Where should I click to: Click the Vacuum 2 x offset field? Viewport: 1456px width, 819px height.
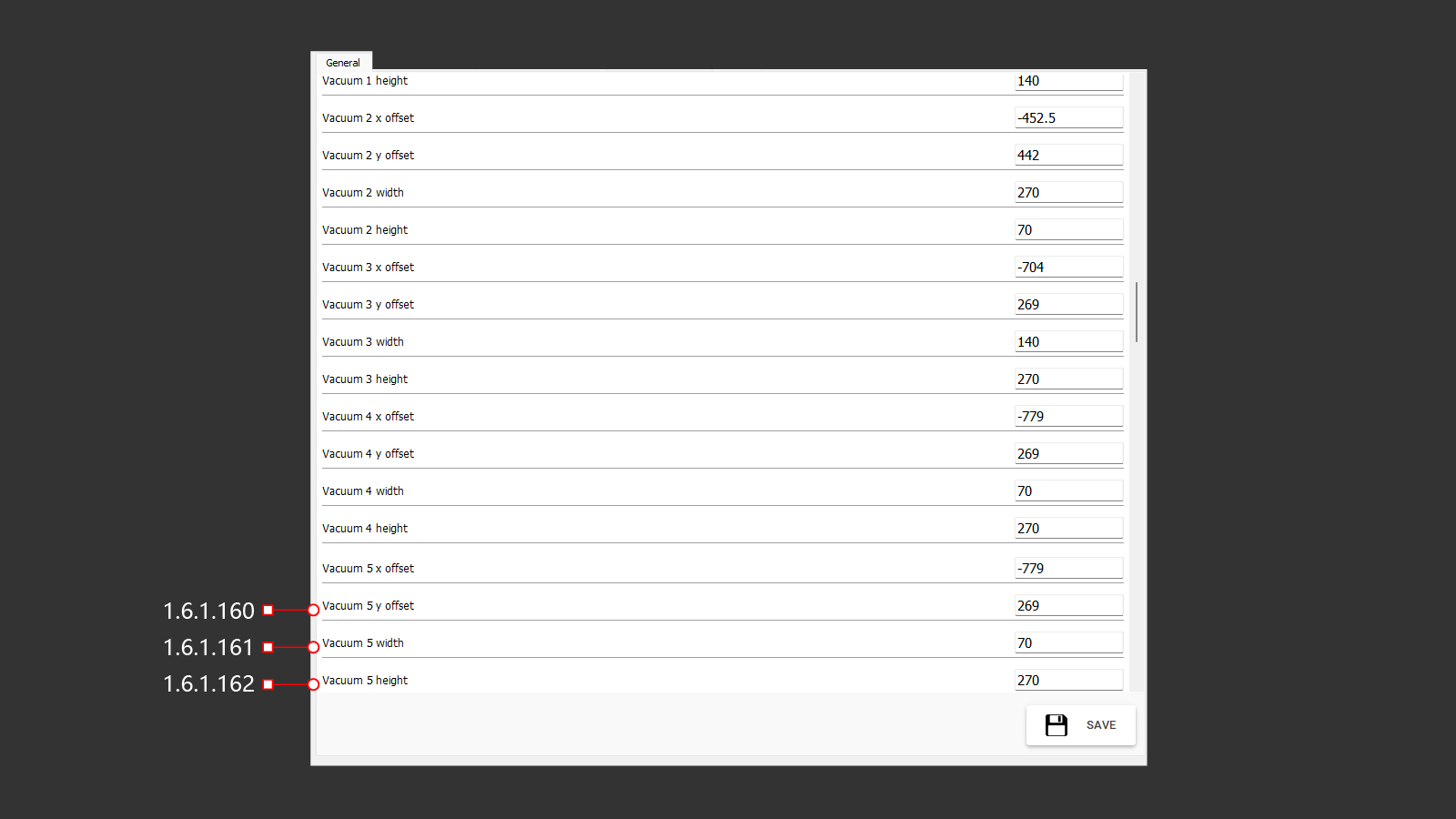click(x=1067, y=118)
